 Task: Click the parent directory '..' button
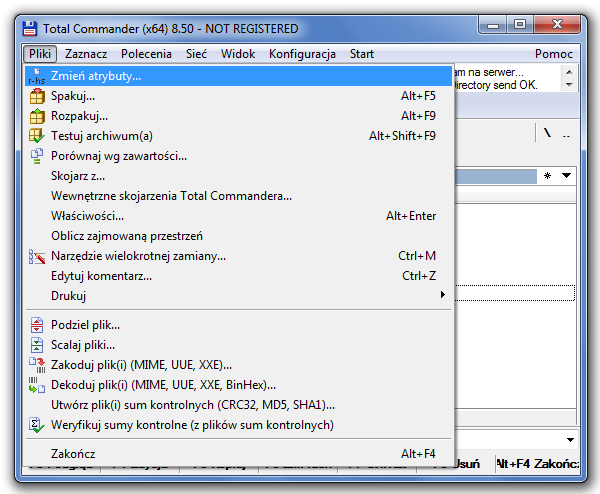tap(566, 135)
